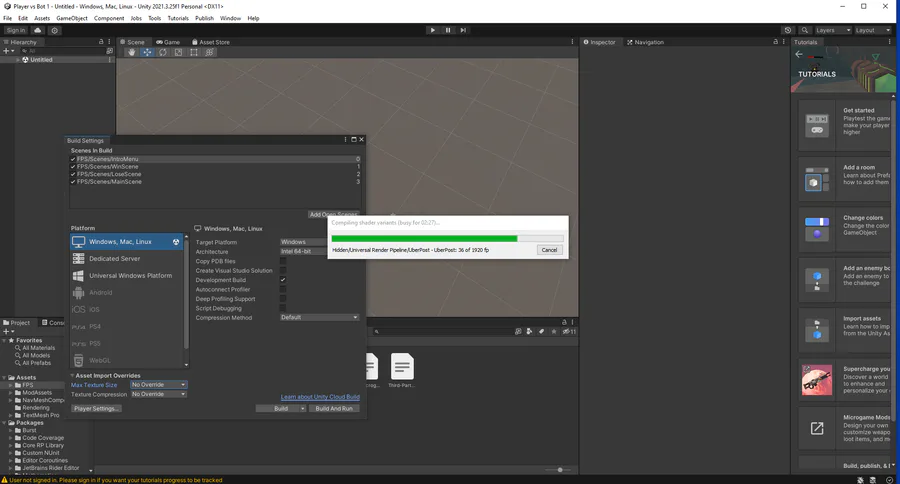900x484 pixels.
Task: Open the Texture Compression dropdown
Action: coord(158,394)
